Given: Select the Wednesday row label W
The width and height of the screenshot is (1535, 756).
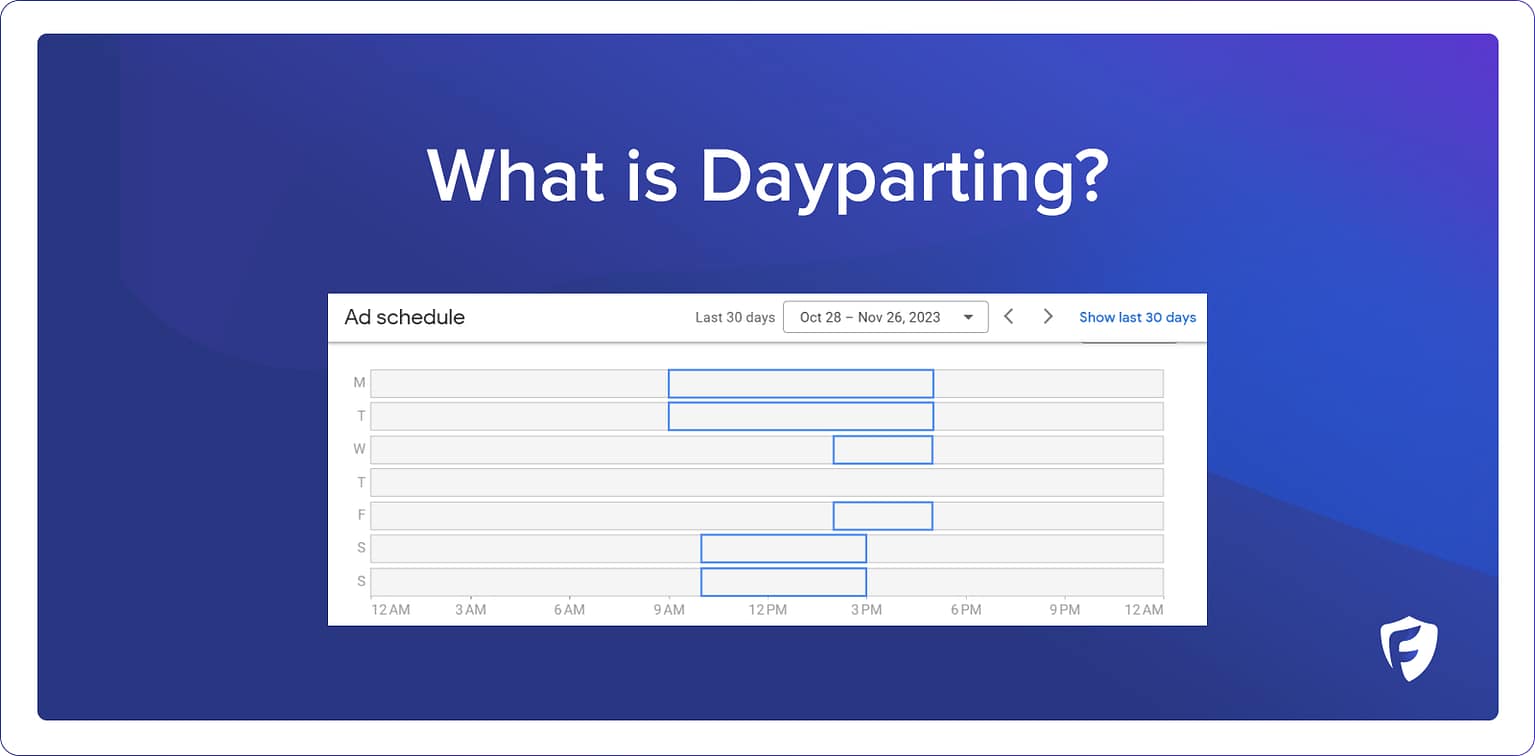Looking at the screenshot, I should 358,449.
